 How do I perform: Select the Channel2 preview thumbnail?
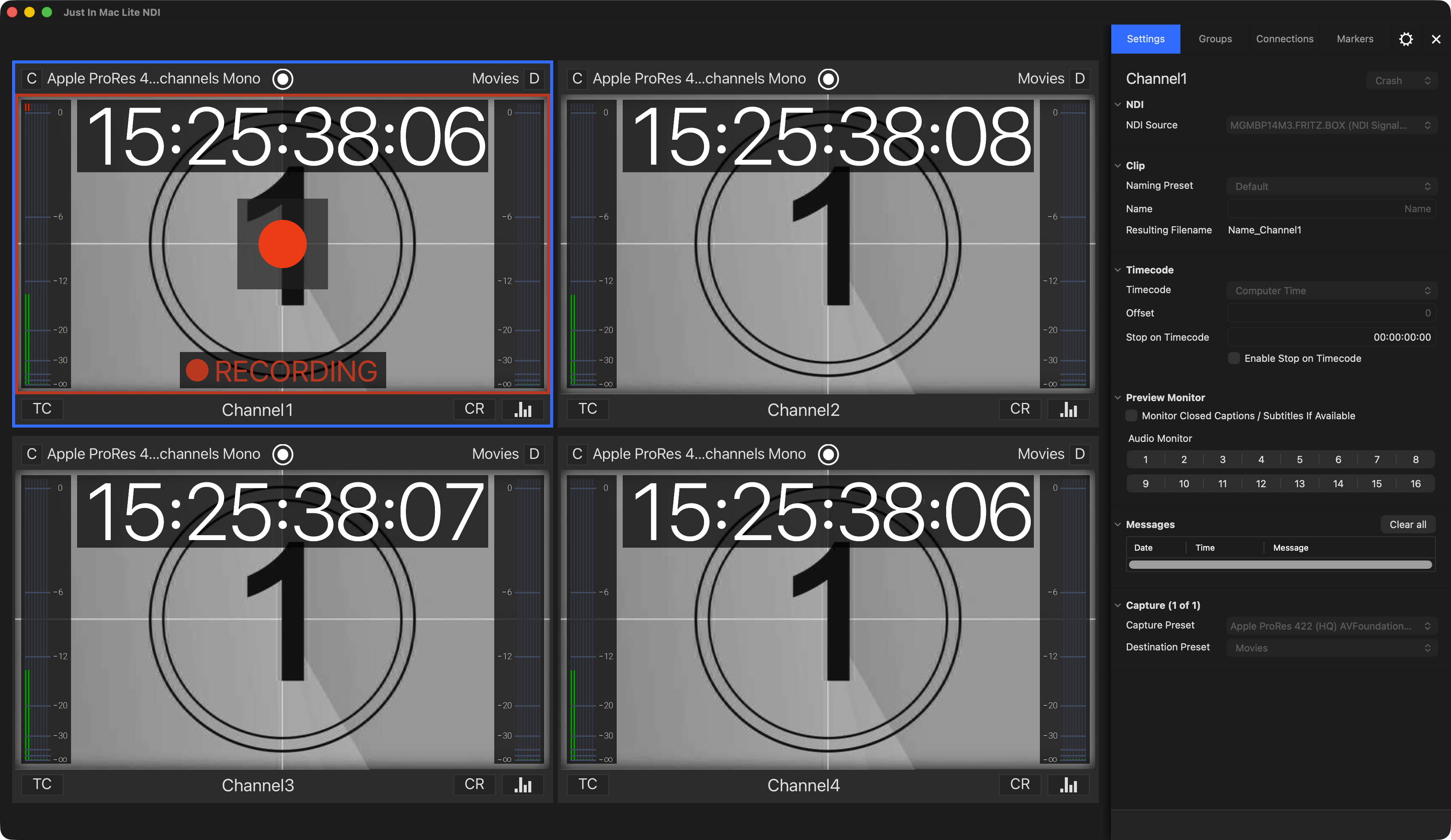[828, 244]
